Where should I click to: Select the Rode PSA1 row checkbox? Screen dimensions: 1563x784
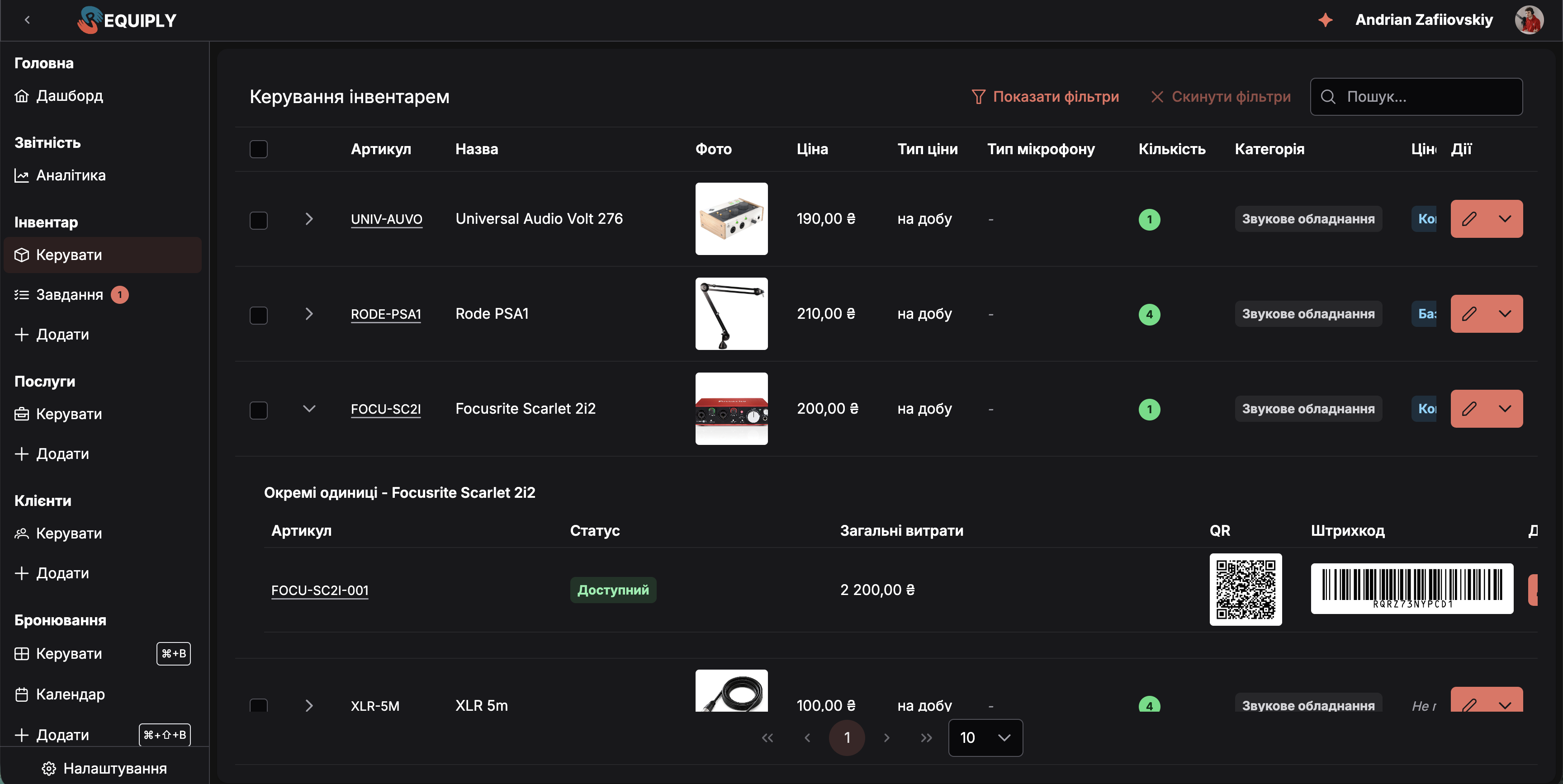(x=259, y=315)
